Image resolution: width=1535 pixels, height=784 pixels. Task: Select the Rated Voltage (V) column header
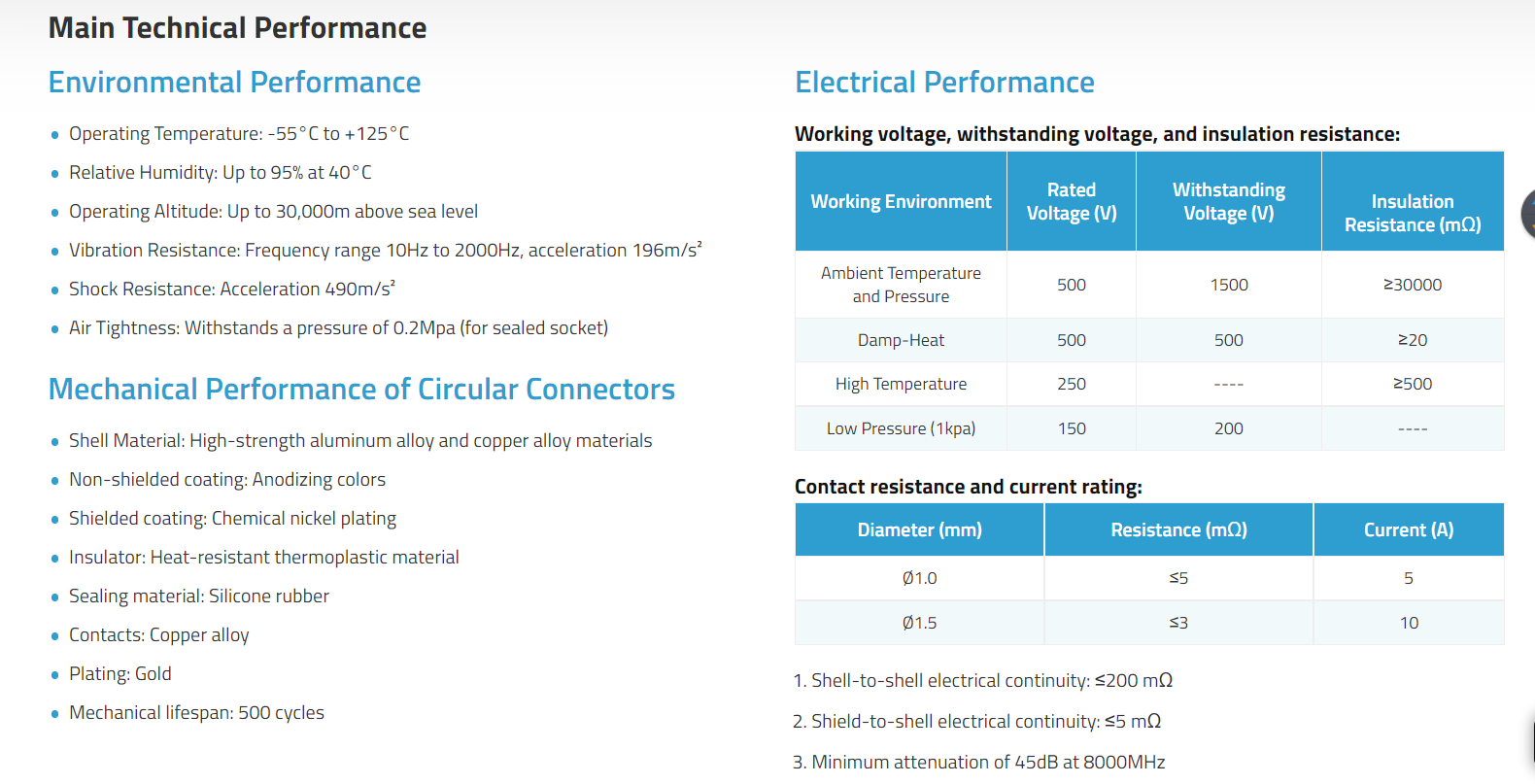tap(1072, 201)
